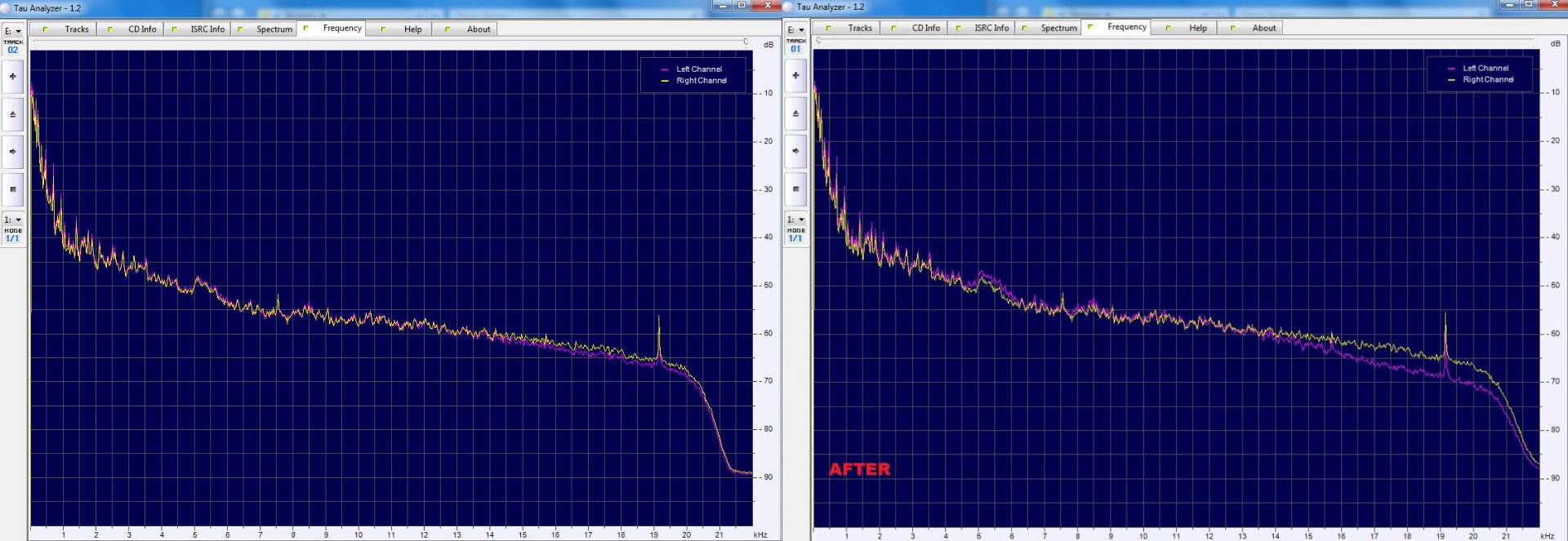Expand the 1: mode dropdown in left window
Image resolution: width=1568 pixels, height=541 pixels.
(x=13, y=220)
